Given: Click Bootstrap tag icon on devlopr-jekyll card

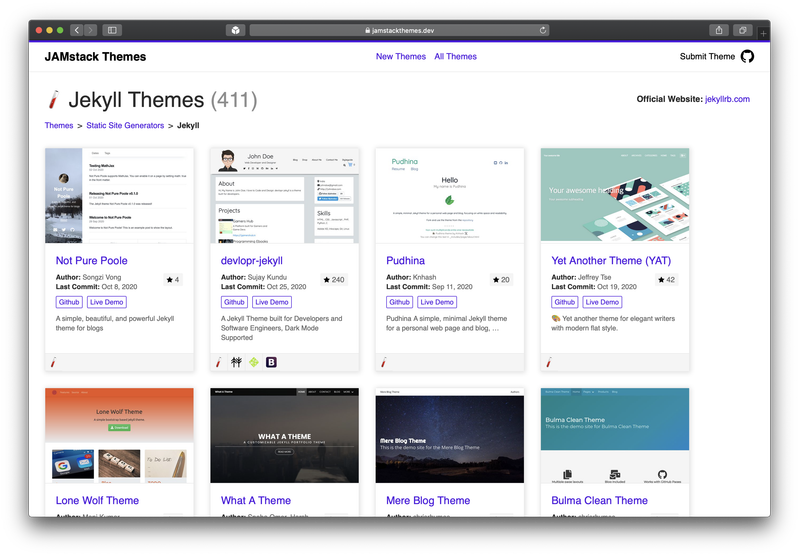Looking at the screenshot, I should 271,362.
